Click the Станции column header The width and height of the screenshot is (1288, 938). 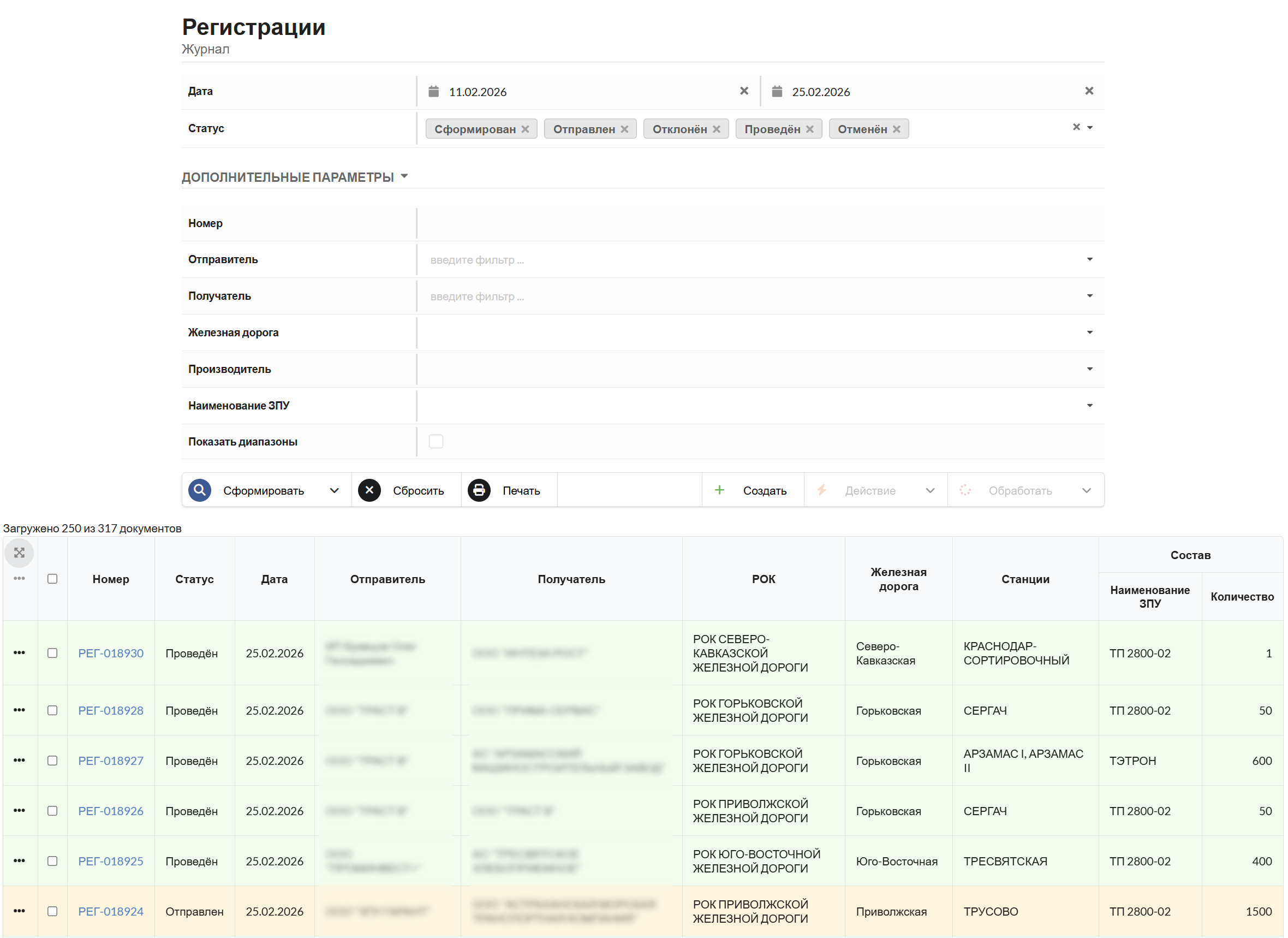click(x=1025, y=579)
